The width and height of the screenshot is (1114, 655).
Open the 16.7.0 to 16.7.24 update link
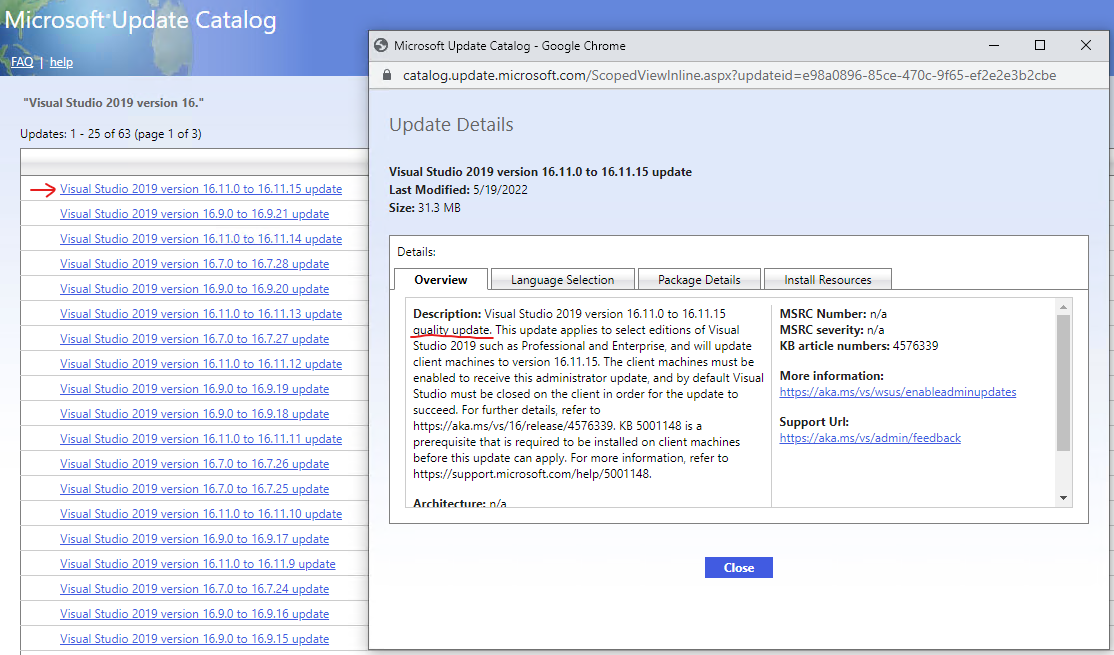click(195, 589)
